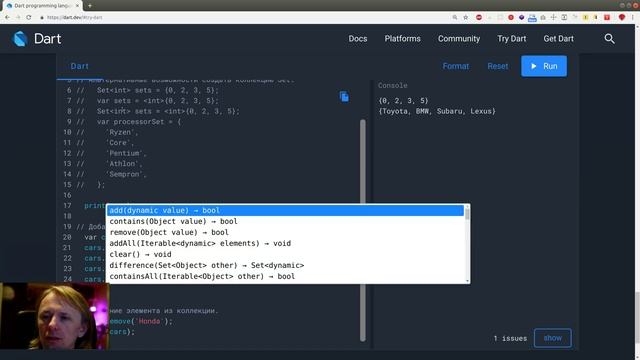Click the code editor vertical scrollbar
This screenshot has height=360, width=640.
pyautogui.click(x=362, y=230)
